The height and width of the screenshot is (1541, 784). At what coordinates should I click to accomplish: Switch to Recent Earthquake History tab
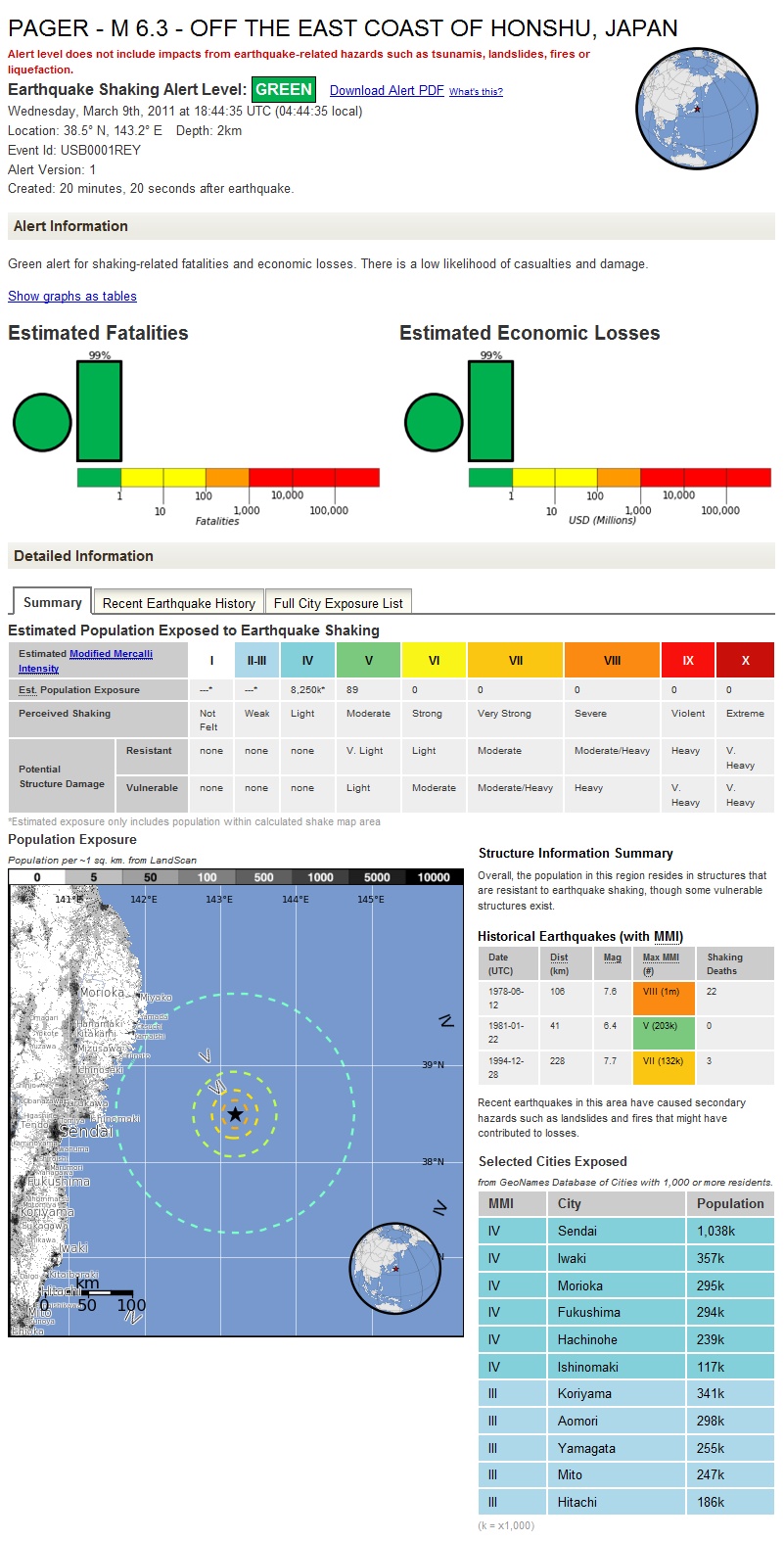tap(179, 603)
